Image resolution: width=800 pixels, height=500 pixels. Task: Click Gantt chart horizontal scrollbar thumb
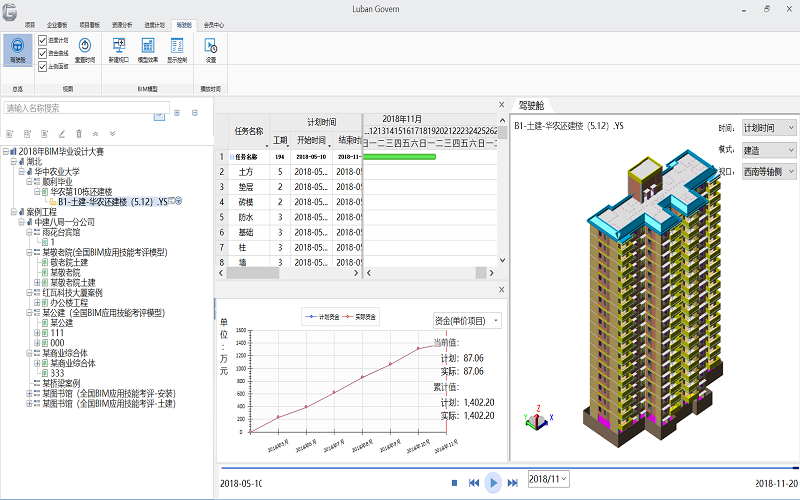(x=481, y=273)
